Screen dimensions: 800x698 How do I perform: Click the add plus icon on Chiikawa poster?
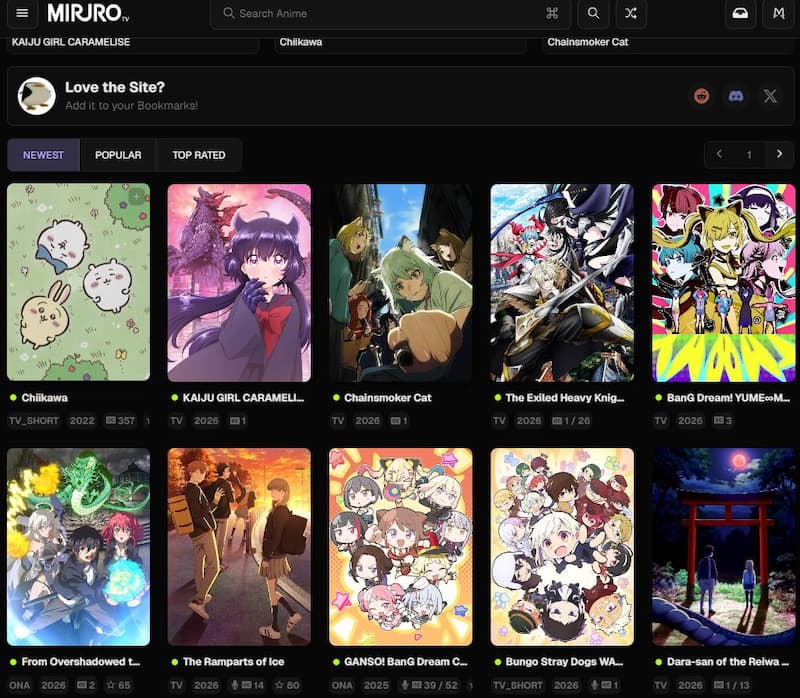click(136, 196)
